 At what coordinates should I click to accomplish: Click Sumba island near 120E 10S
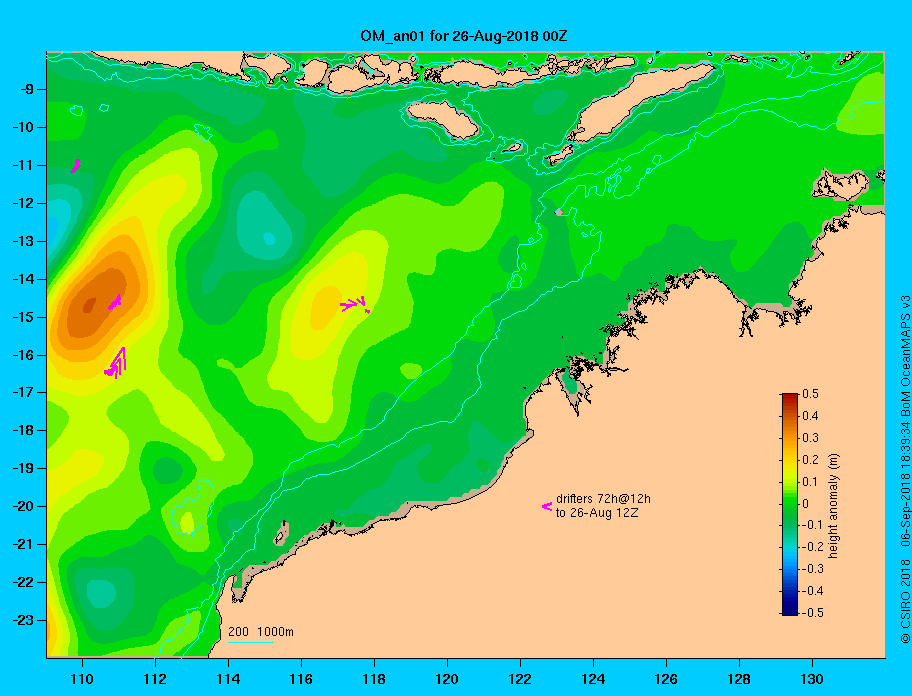pyautogui.click(x=443, y=119)
